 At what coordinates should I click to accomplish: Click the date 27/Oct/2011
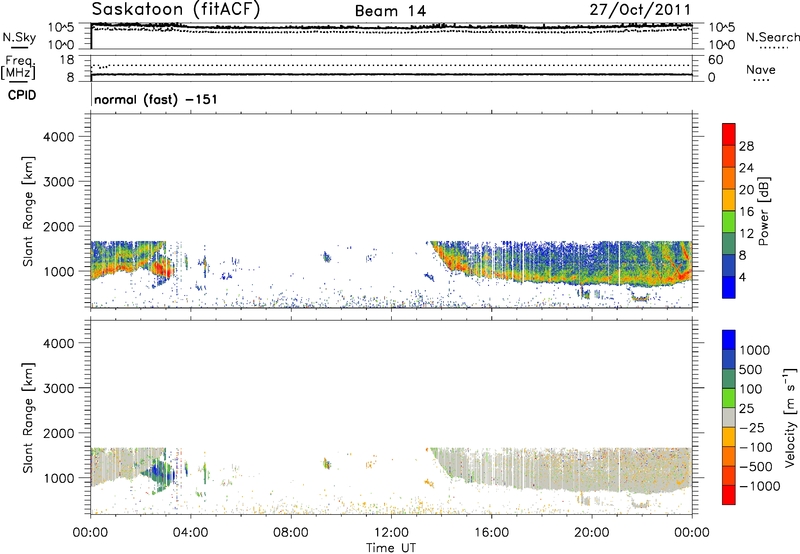[x=640, y=10]
